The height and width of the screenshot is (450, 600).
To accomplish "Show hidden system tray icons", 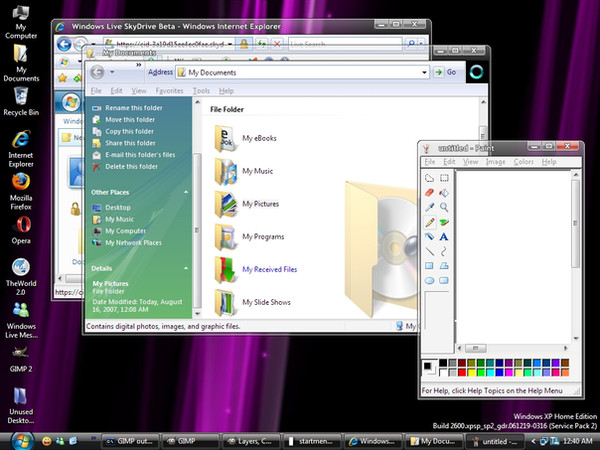I will pos(533,441).
